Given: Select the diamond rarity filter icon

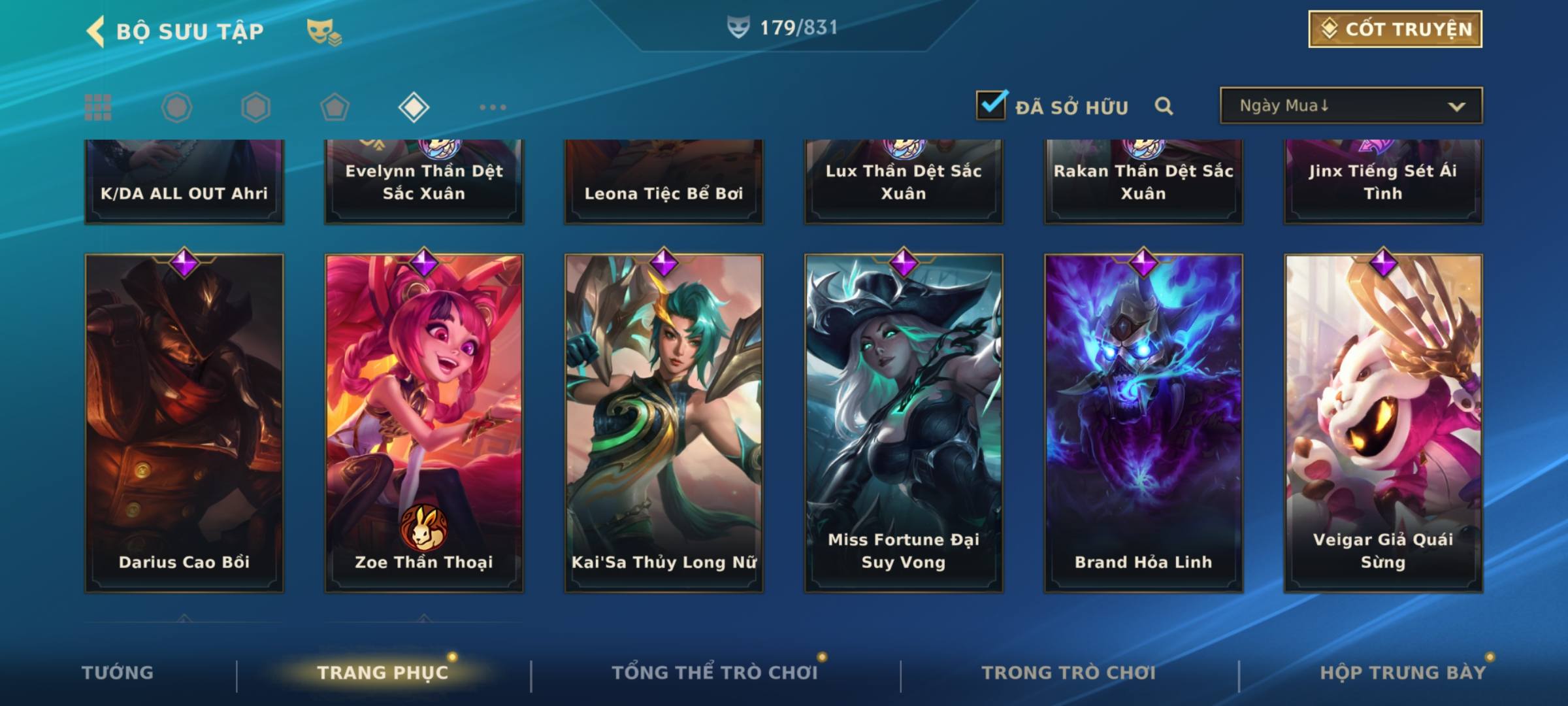Looking at the screenshot, I should coord(414,107).
